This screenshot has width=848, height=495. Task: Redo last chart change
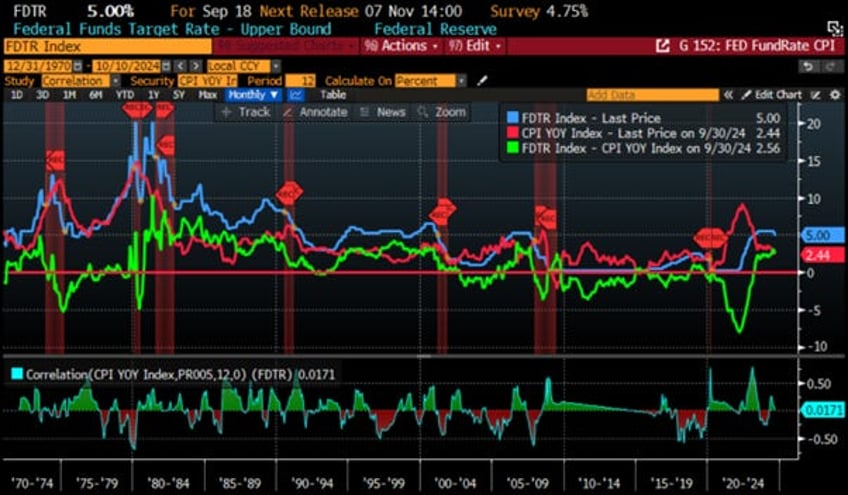coord(830,66)
